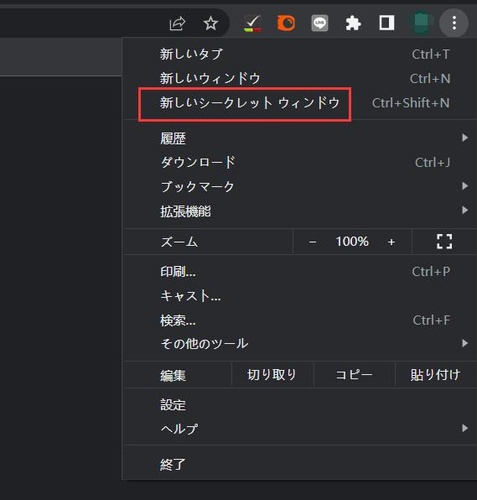The image size is (477, 500).
Task: Open 設定 from the menu
Action: (x=300, y=405)
